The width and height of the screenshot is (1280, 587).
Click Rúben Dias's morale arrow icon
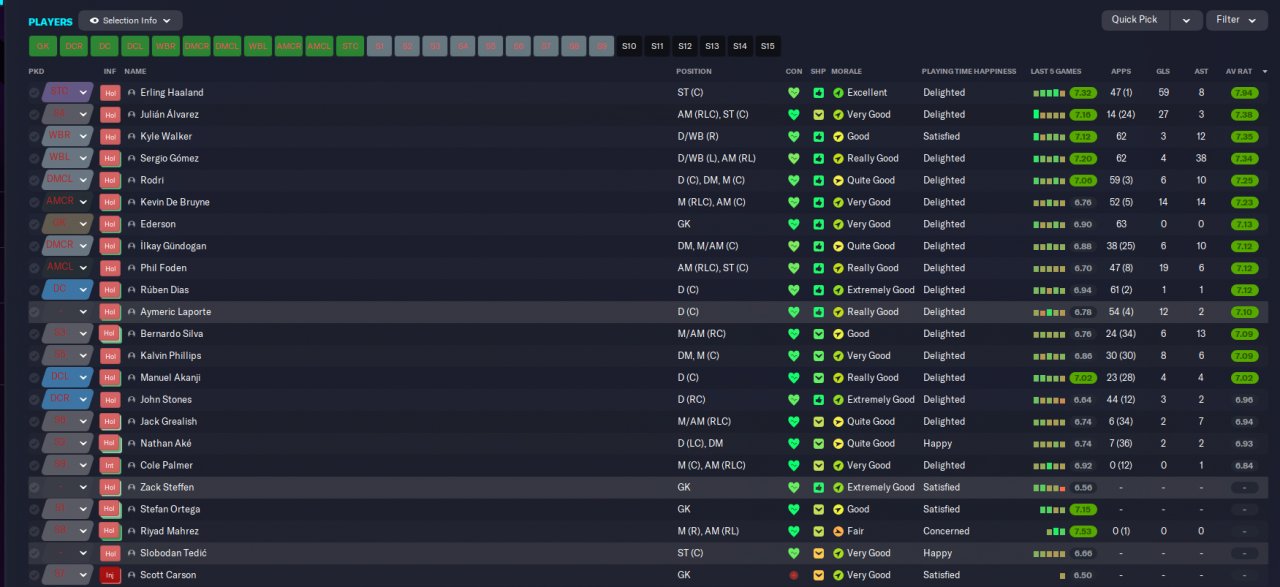[x=838, y=290]
